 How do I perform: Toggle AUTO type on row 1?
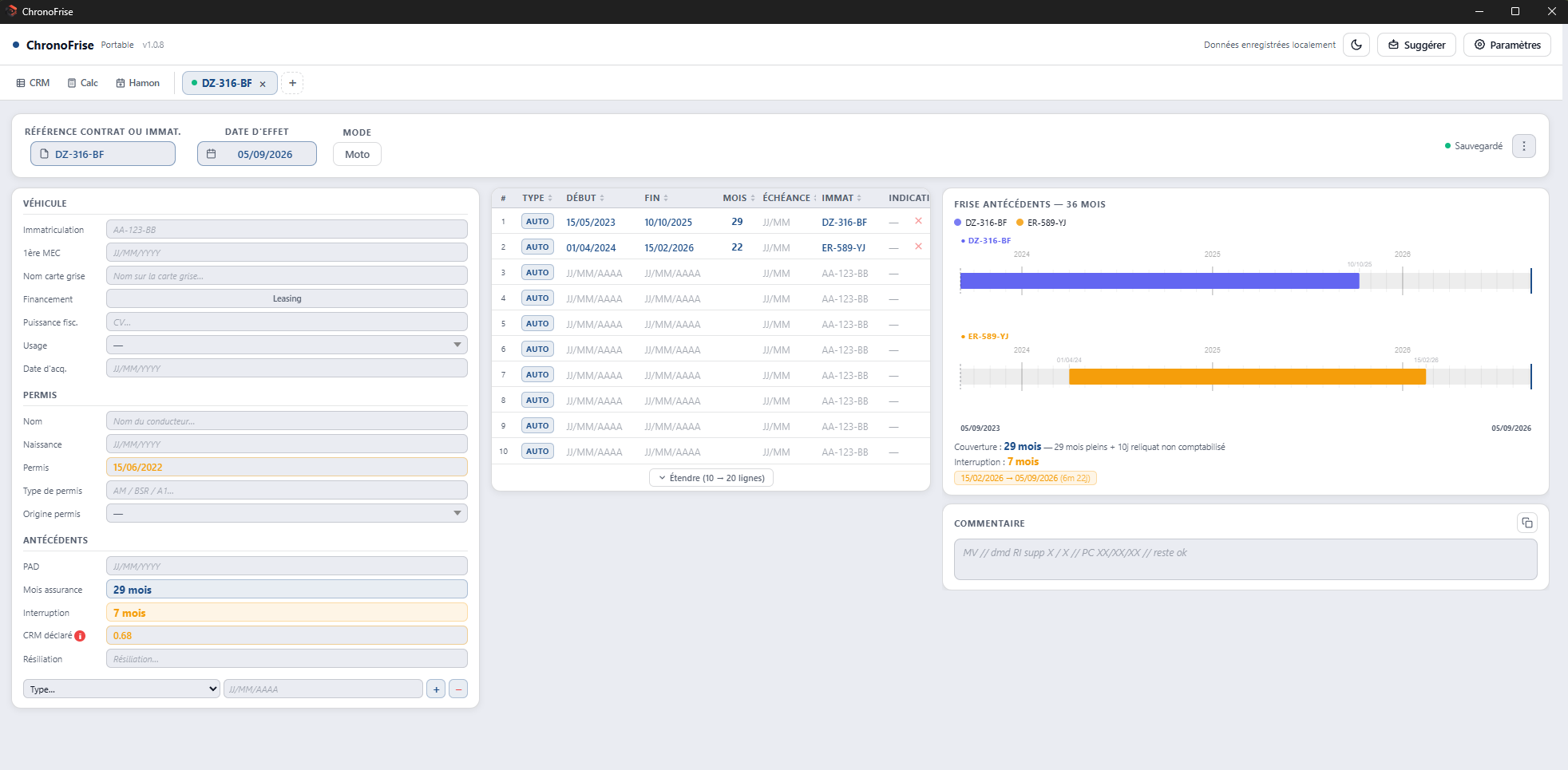537,222
